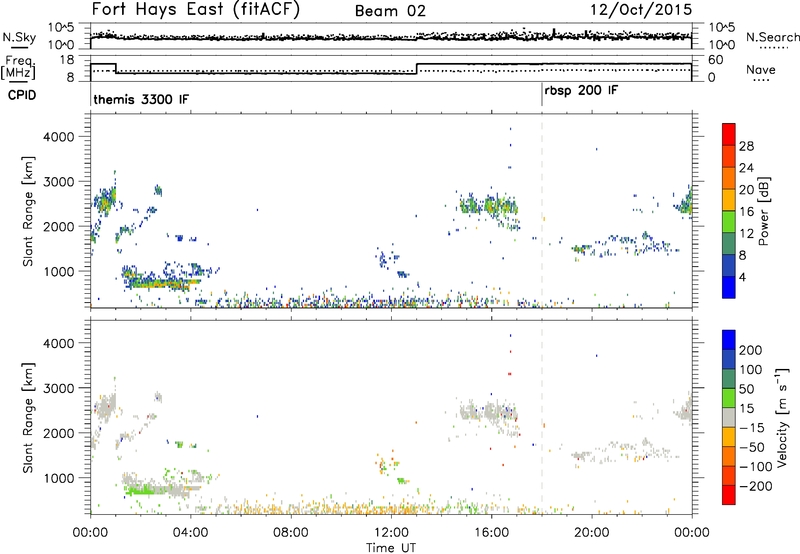Click the "-15" tick on Velocity colorbar
Viewport: 800px width, 554px height.
tap(752, 428)
